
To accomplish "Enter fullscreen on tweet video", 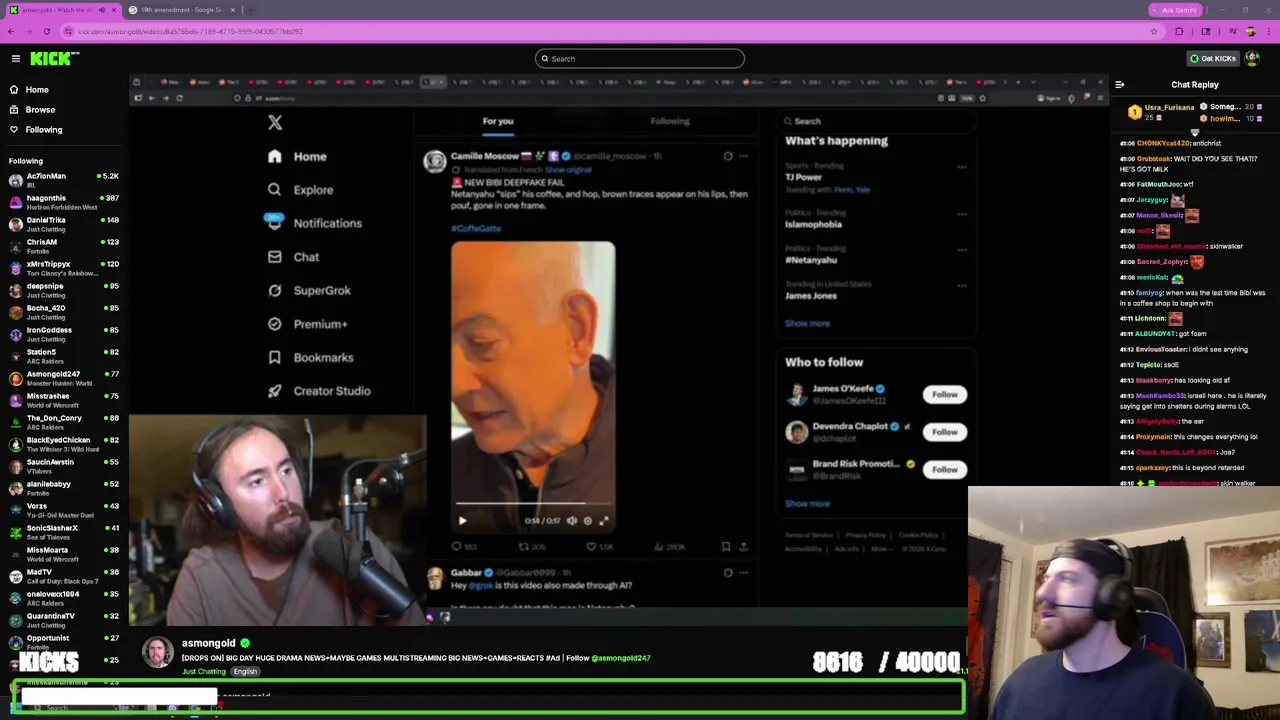I will pos(604,520).
